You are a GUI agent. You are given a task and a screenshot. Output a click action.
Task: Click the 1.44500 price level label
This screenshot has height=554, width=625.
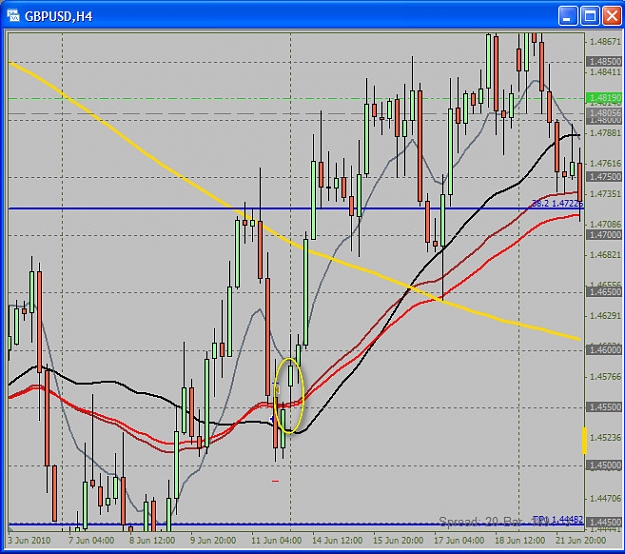click(x=604, y=522)
